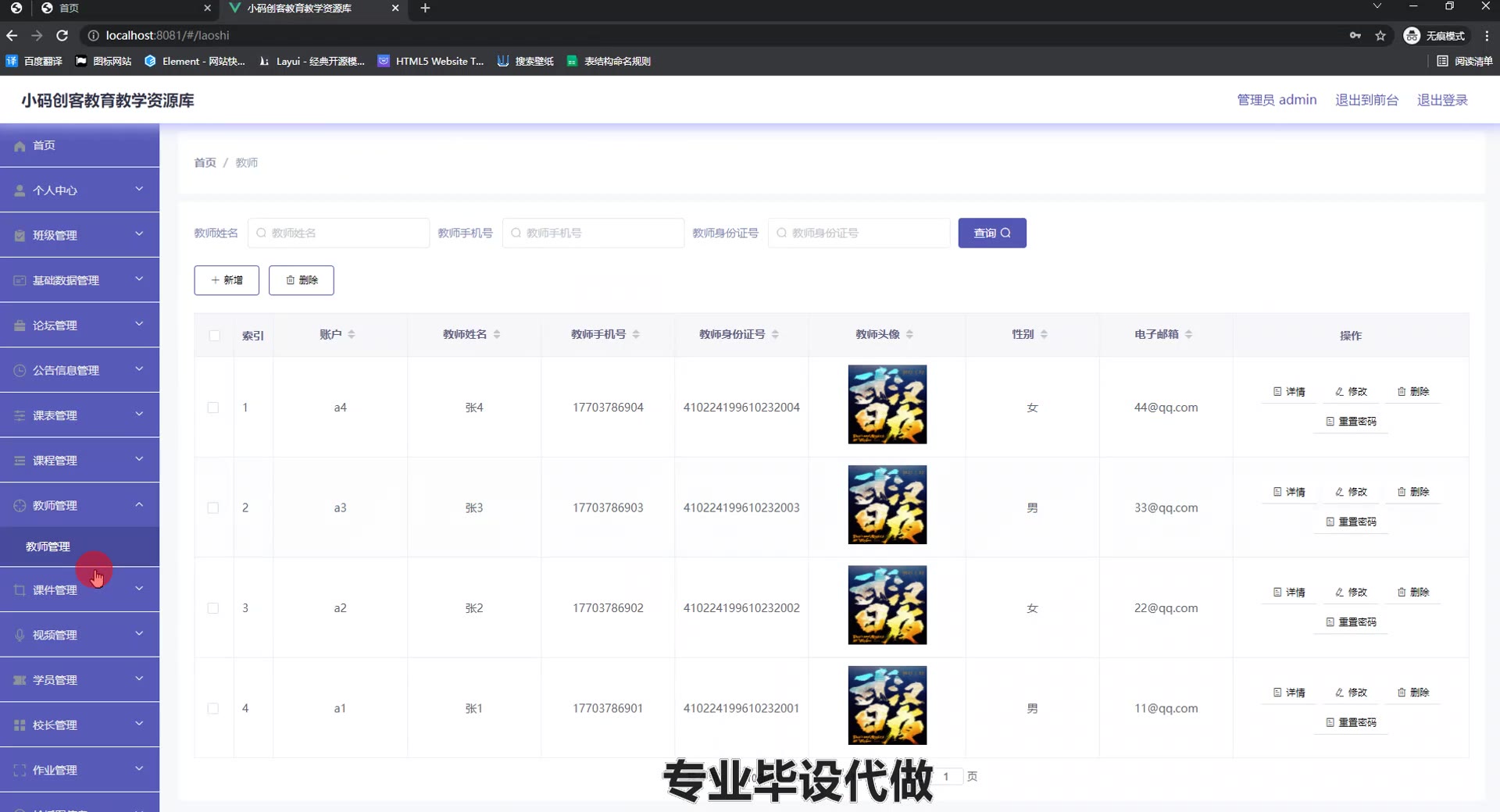This screenshot has height=812, width=1500.
Task: Sort the 性别 column using its sort arrows
Action: [x=1044, y=334]
